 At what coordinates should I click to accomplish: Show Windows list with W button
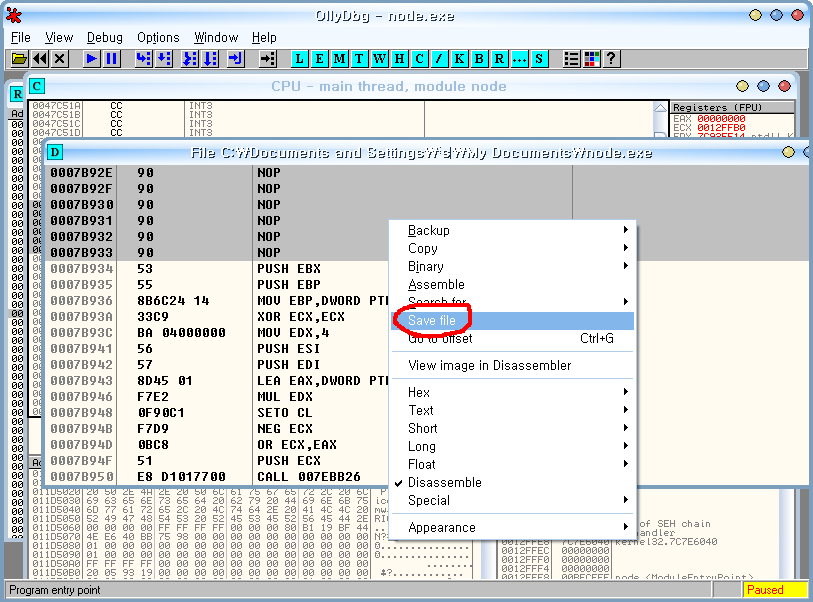pyautogui.click(x=379, y=59)
